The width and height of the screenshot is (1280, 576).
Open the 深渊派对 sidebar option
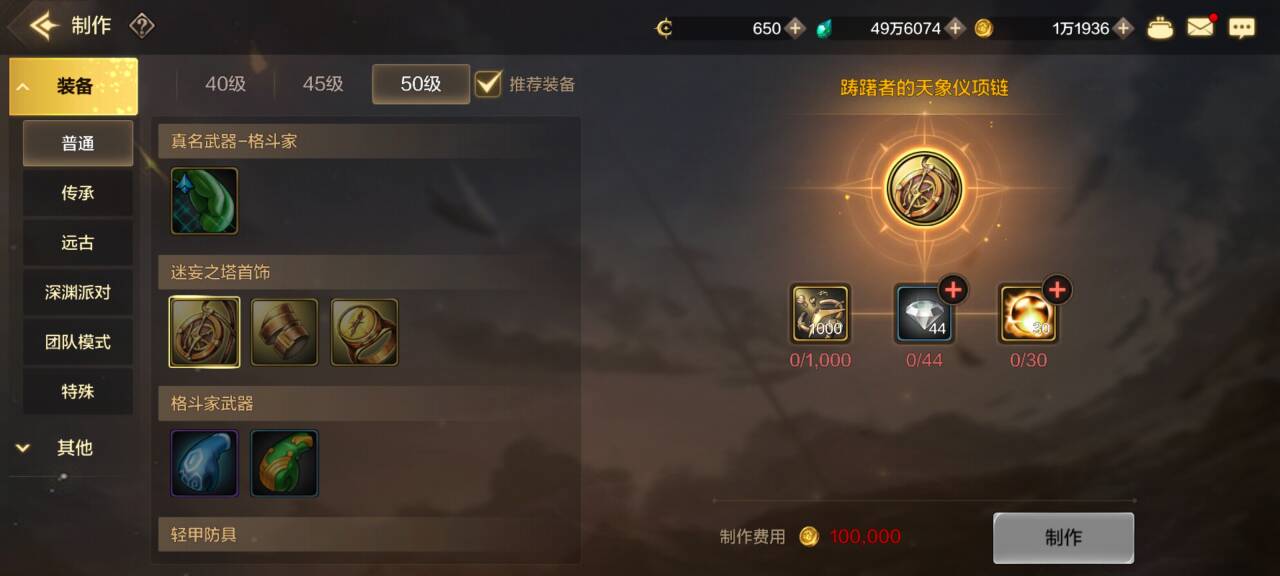click(78, 293)
